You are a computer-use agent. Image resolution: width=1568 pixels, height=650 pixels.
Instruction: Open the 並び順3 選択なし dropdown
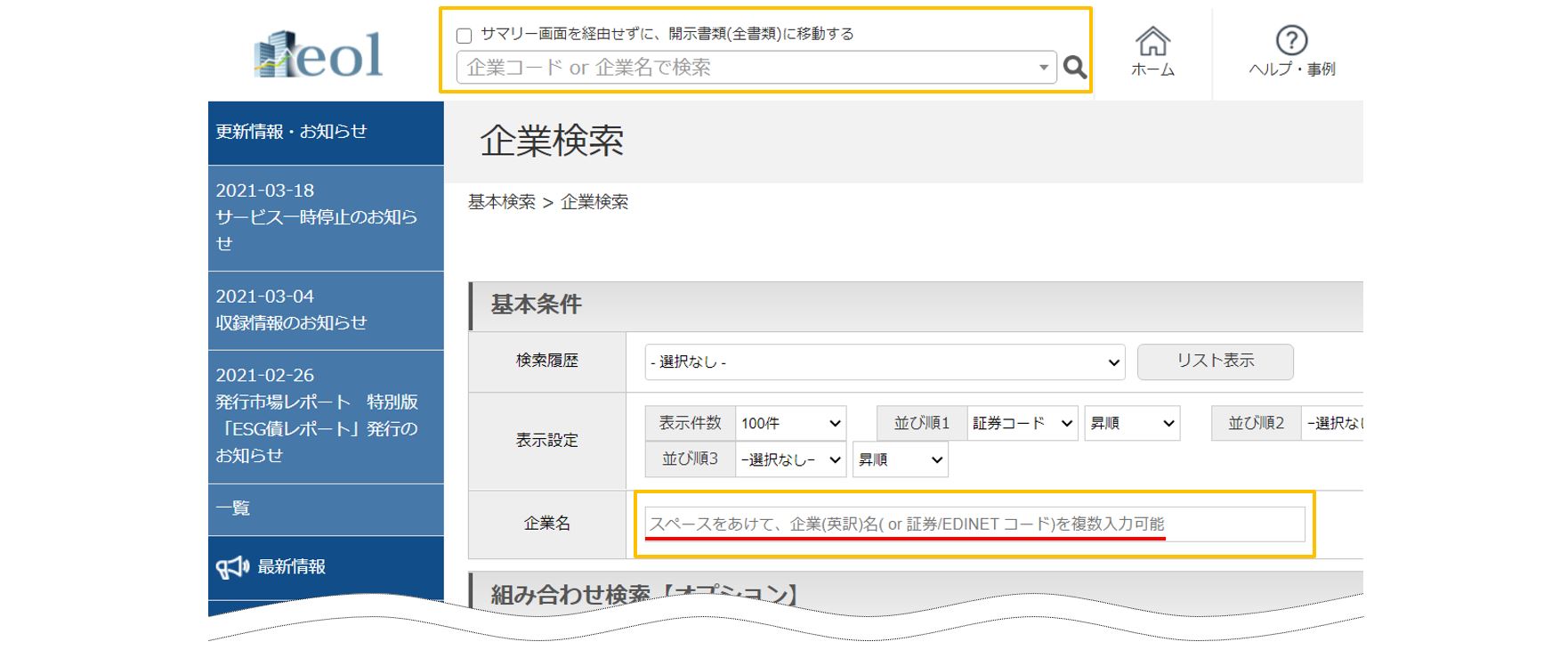click(x=790, y=460)
